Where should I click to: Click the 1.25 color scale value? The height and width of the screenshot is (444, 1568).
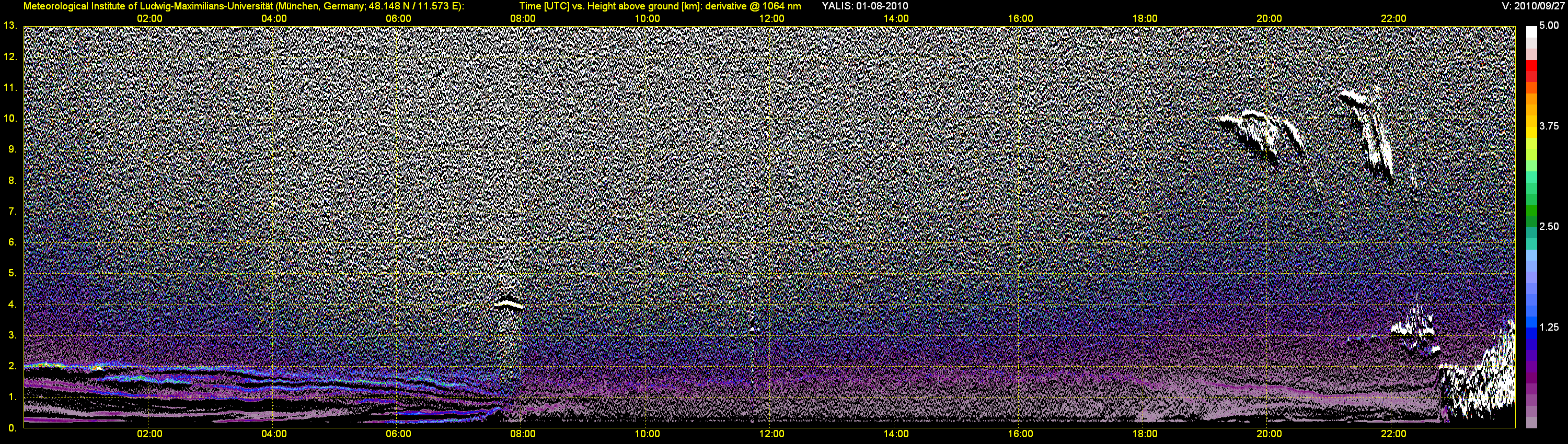coord(1549,327)
